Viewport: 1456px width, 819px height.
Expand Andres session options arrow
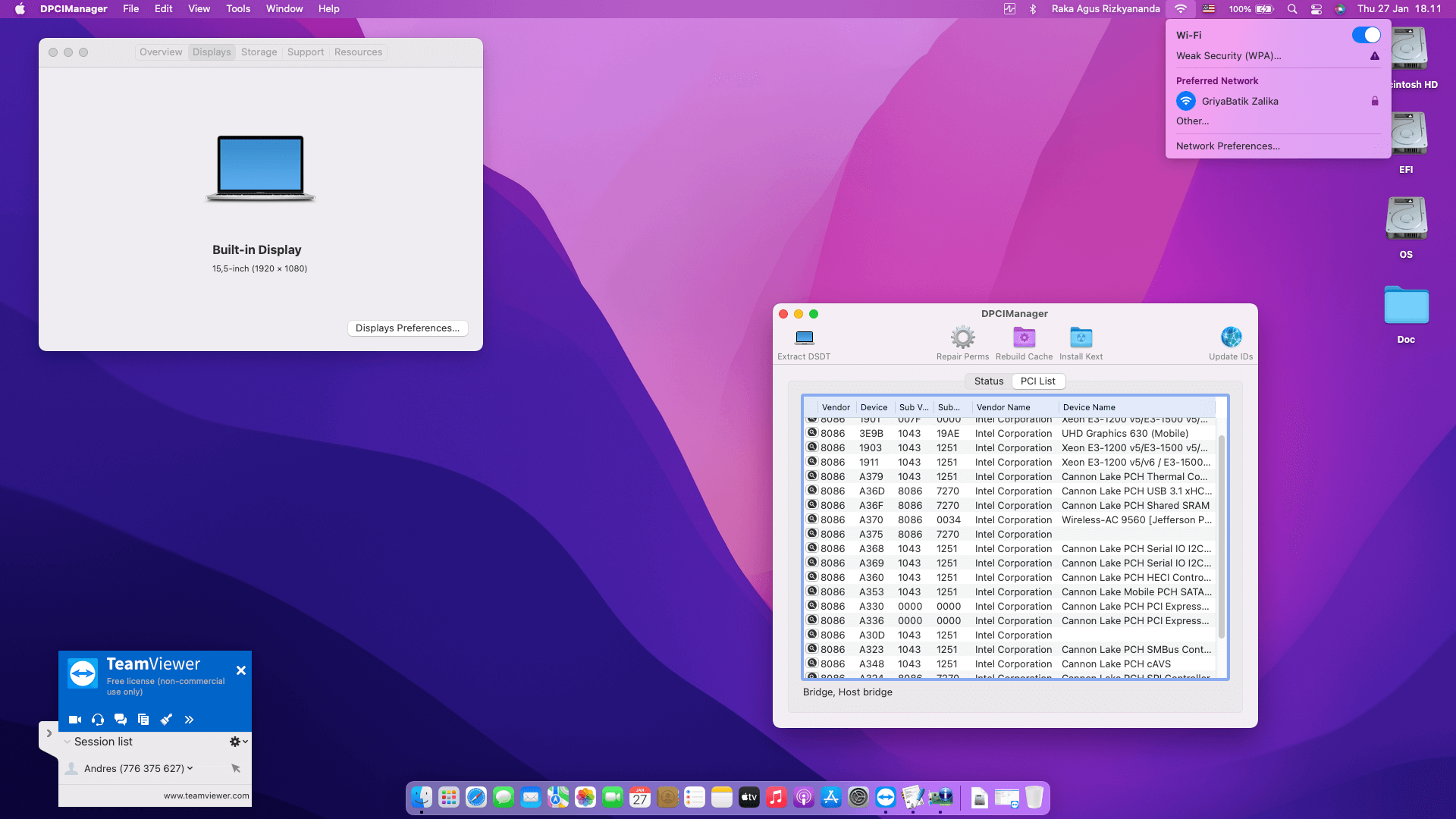190,768
